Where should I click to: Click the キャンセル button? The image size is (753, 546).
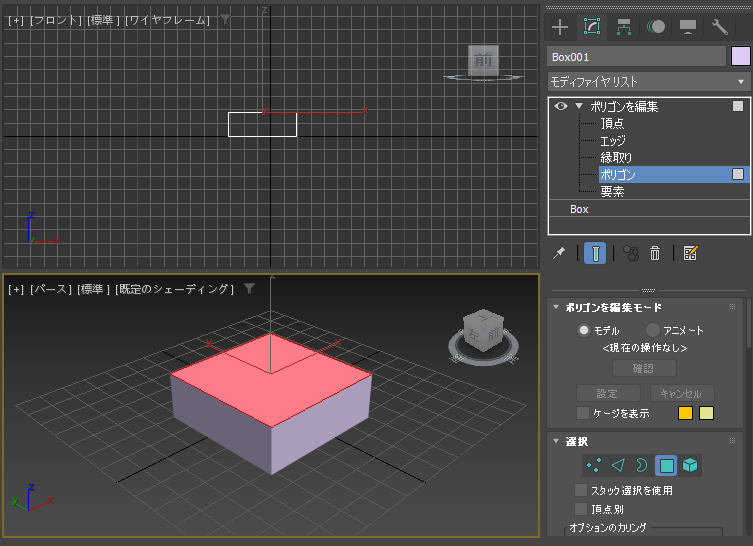(682, 393)
